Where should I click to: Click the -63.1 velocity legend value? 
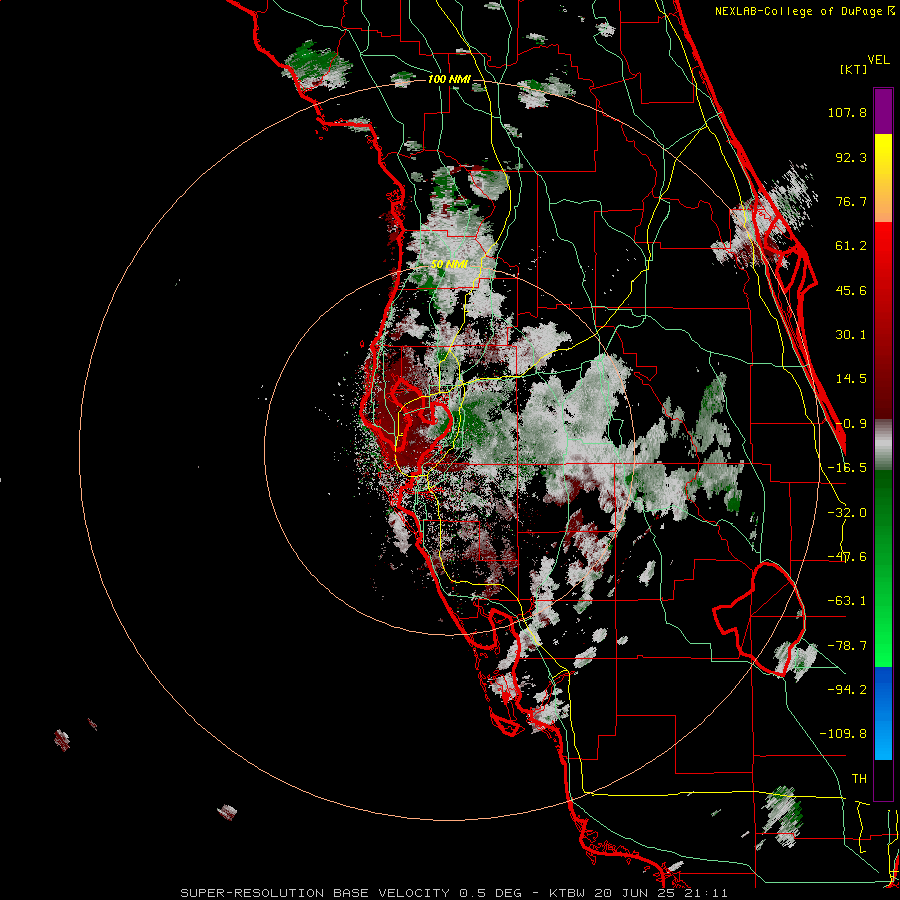(847, 601)
